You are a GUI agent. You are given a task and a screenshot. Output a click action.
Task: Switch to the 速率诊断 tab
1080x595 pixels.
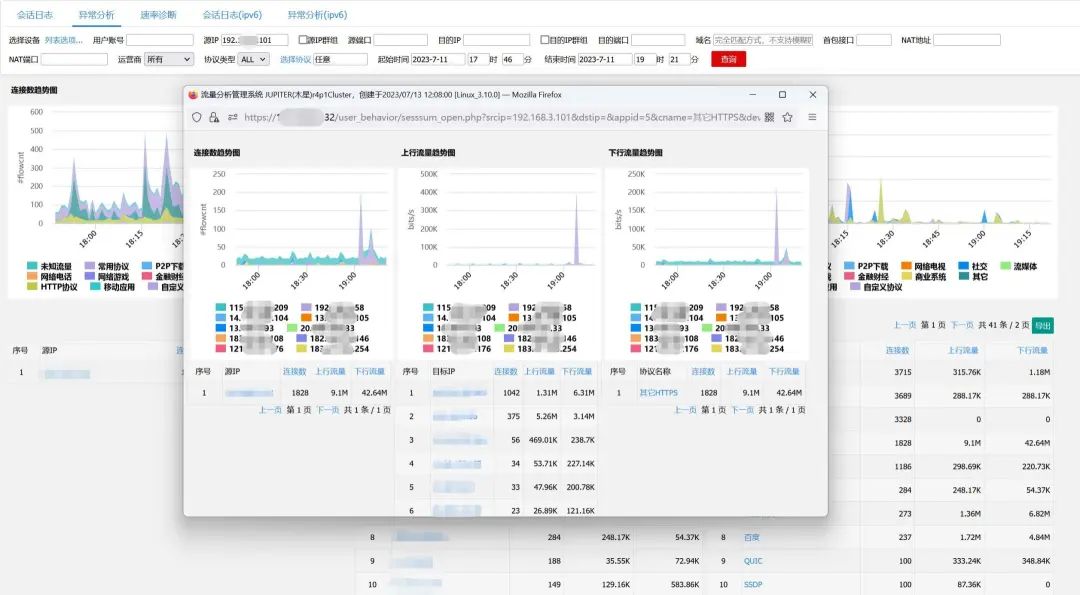click(x=158, y=15)
